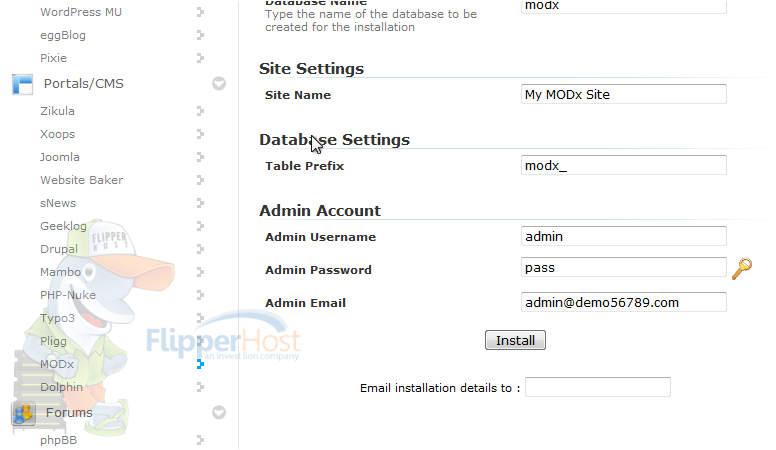
Task: Select Dolphin from the script list
Action: coord(61,387)
